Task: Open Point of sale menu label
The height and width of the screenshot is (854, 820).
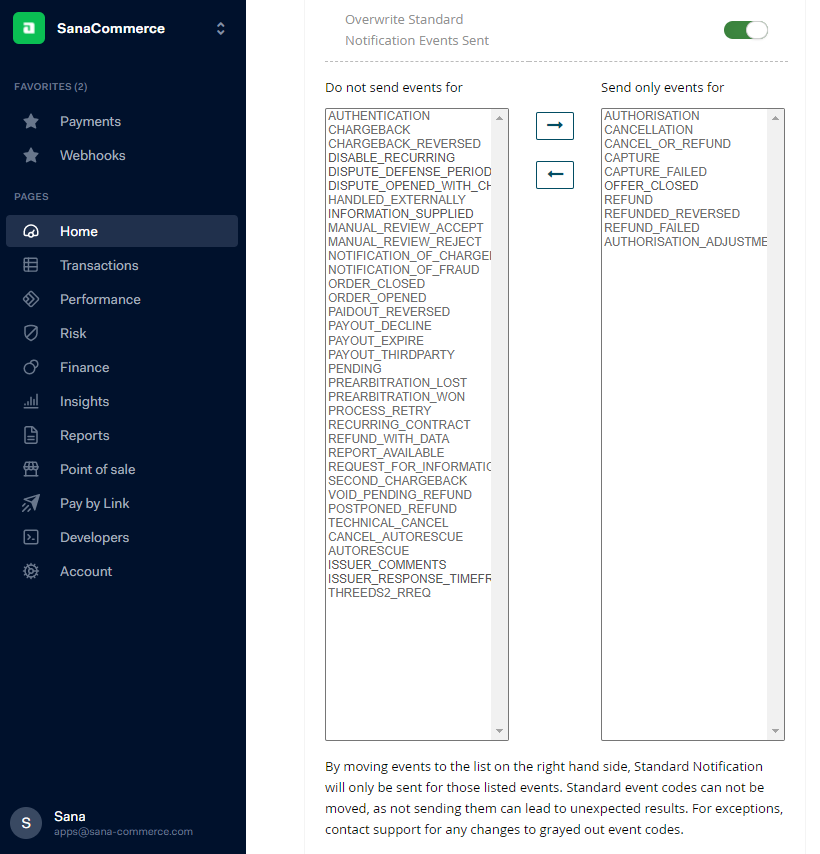Action: click(97, 469)
